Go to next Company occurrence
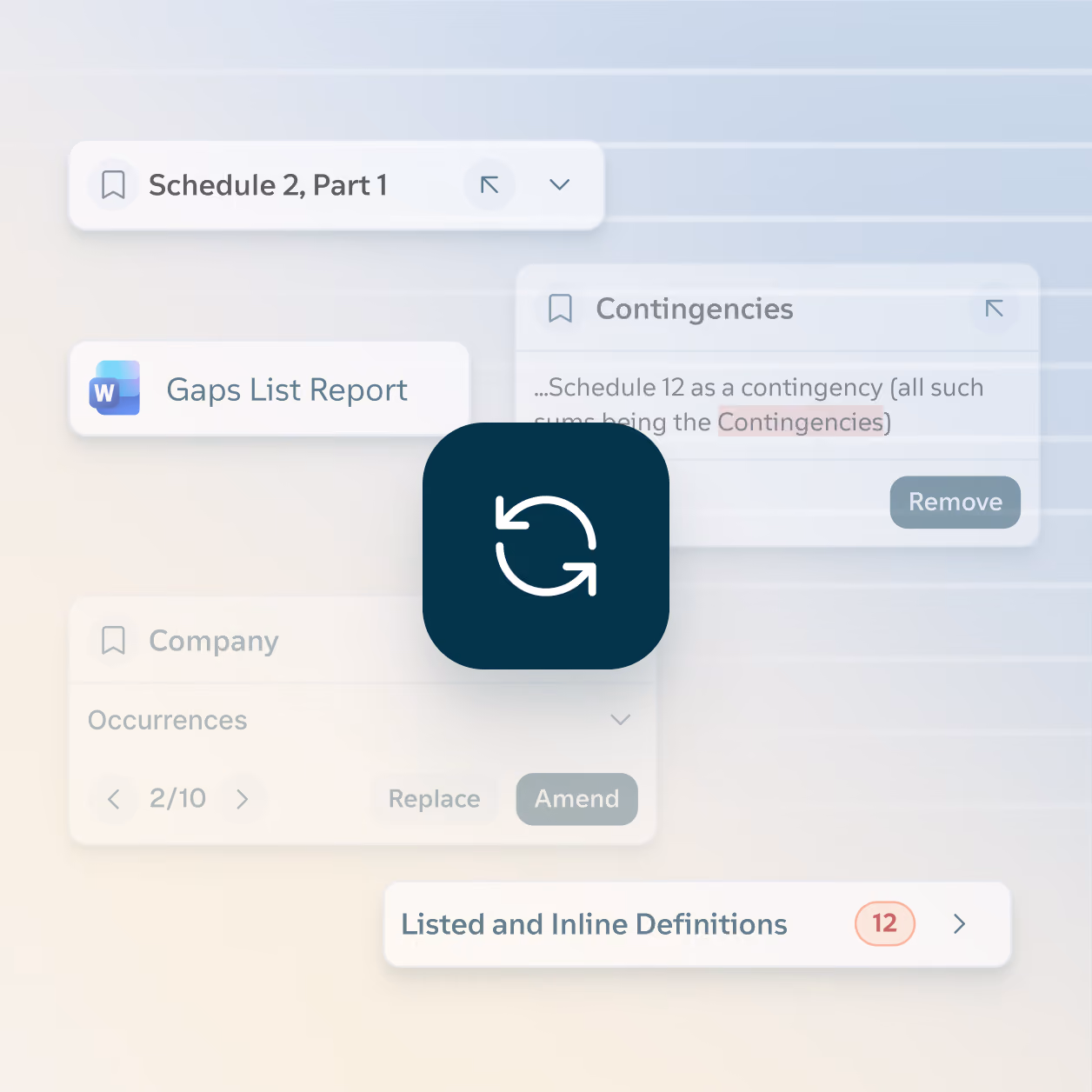1092x1092 pixels. point(243,799)
